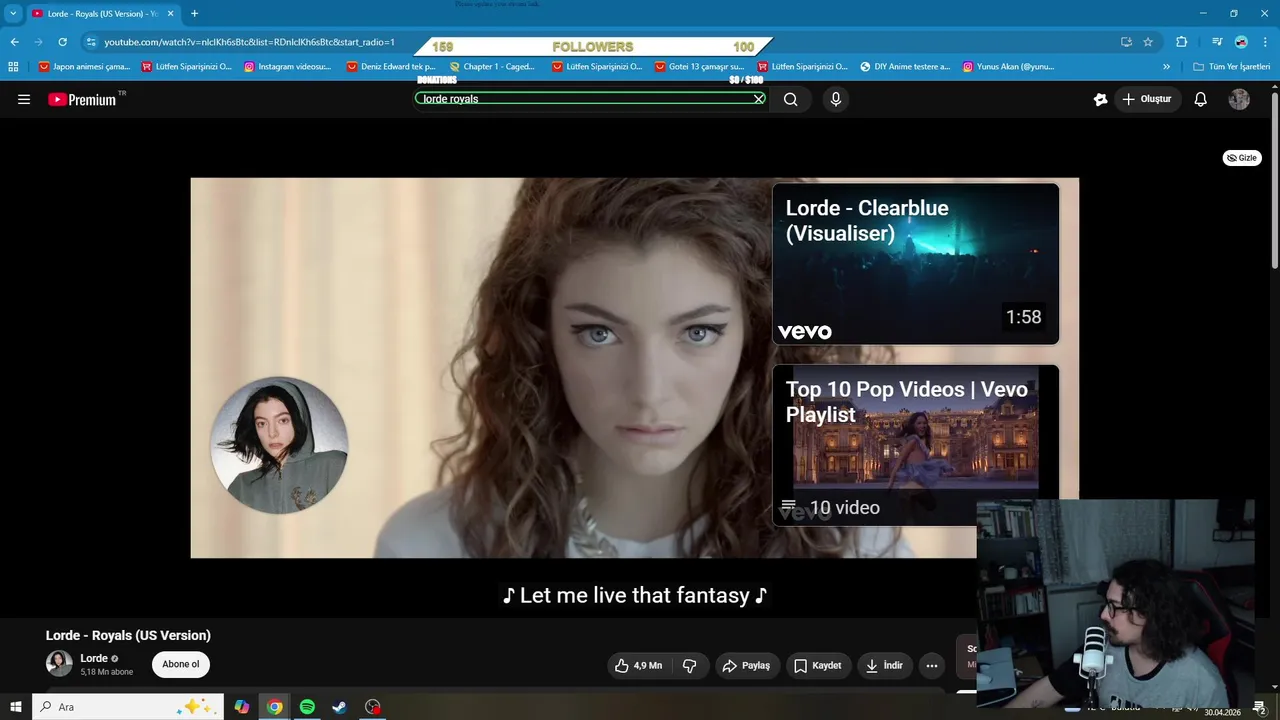This screenshot has width=1280, height=720.
Task: Open the three-dot more actions menu
Action: (x=932, y=665)
